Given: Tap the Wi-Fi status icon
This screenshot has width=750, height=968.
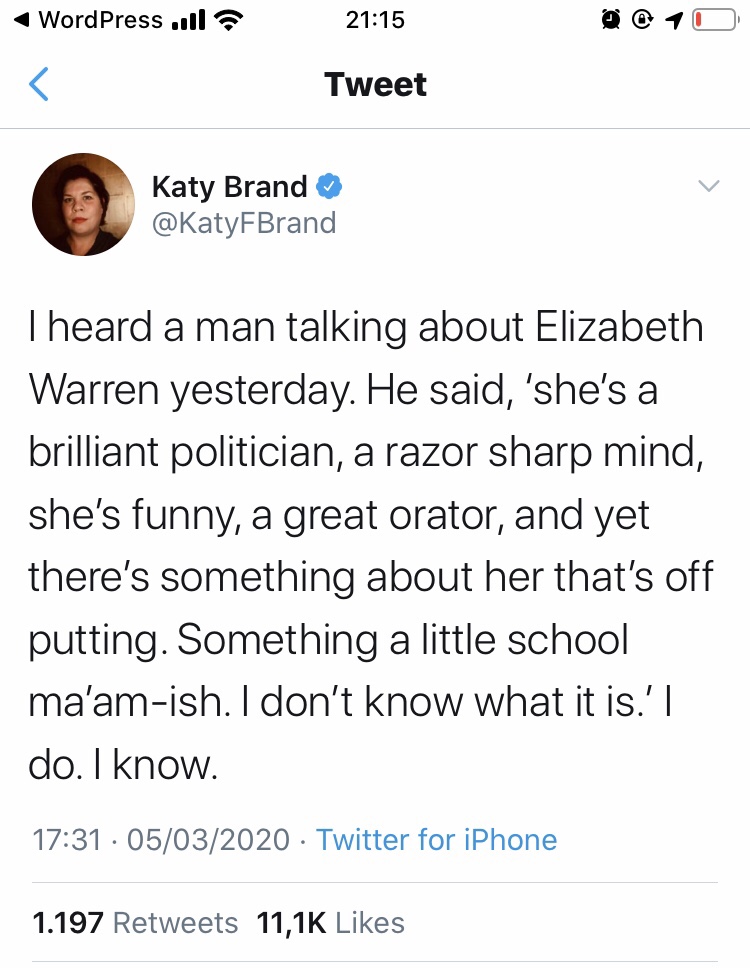Looking at the screenshot, I should click(229, 20).
